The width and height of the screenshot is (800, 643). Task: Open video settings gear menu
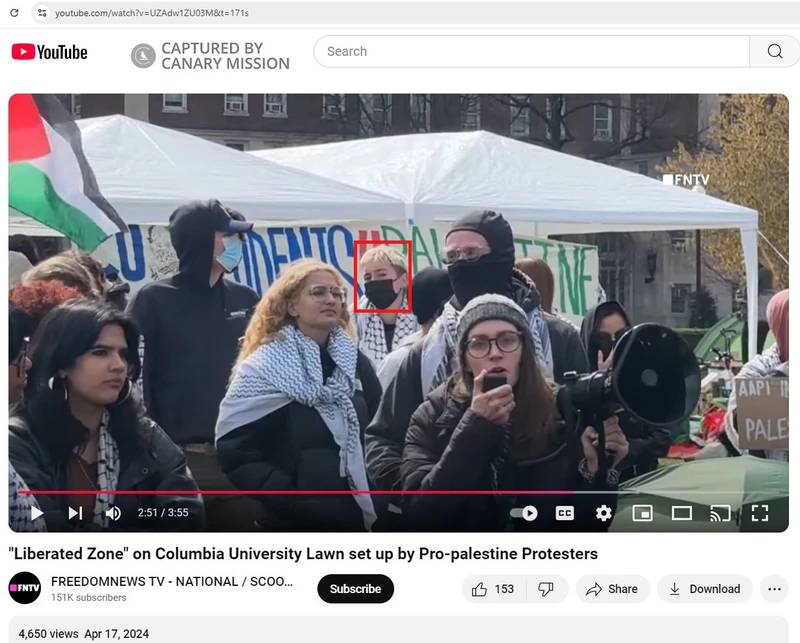[604, 513]
